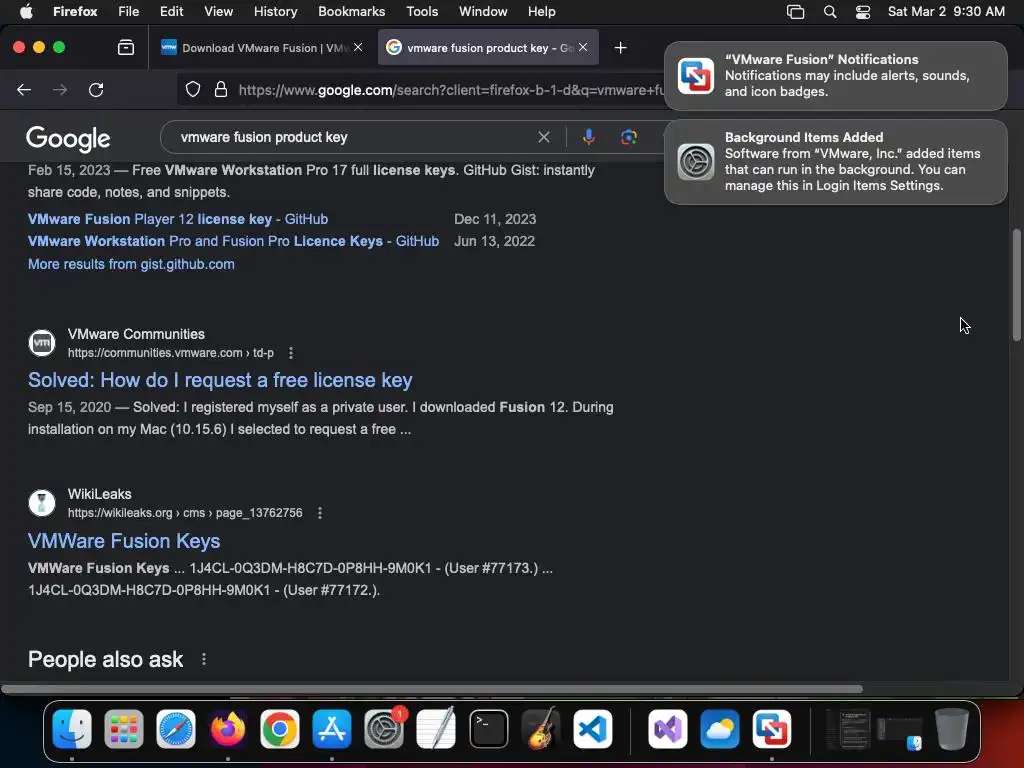Open the VMWare Fusion Keys result

pos(124,541)
